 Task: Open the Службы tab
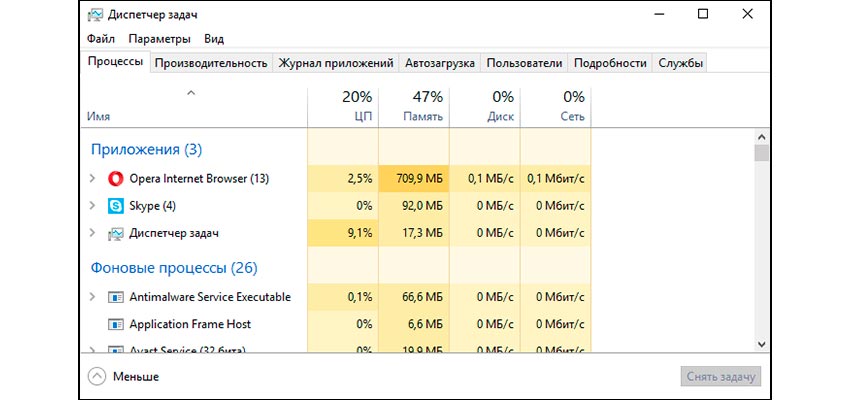680,63
